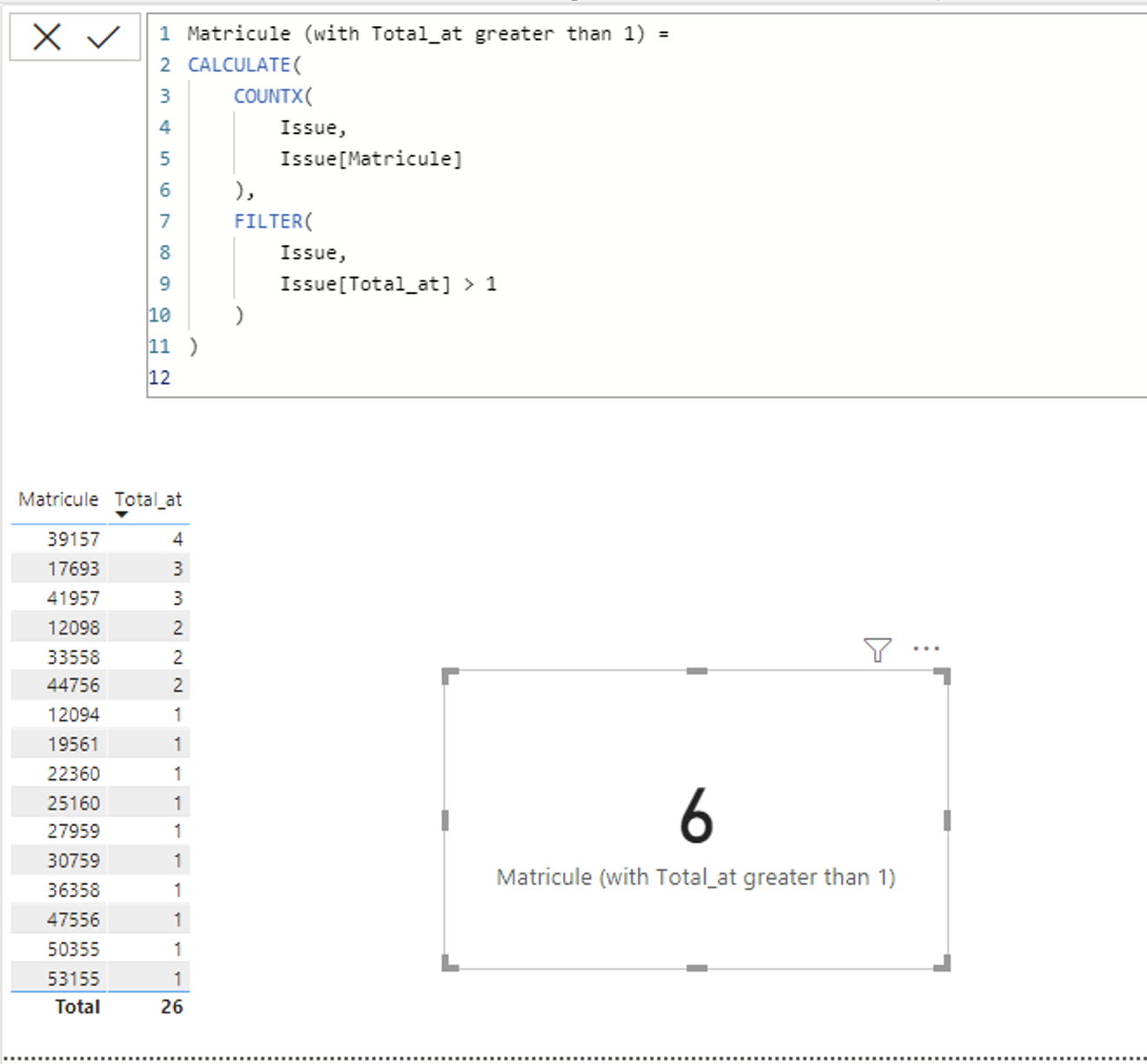Click the COUNTX function on line 3
Screen dimensions: 1147x1064
[x=268, y=96]
